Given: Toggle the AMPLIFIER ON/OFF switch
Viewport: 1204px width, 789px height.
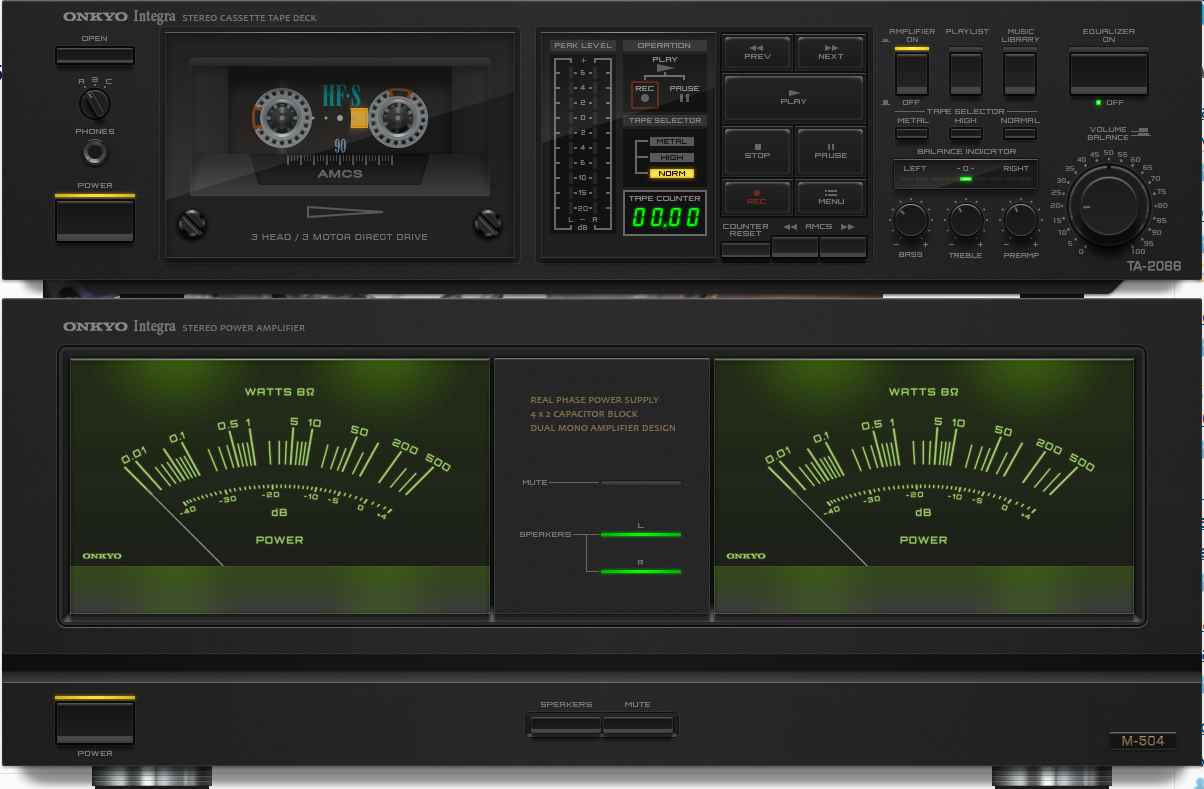Looking at the screenshot, I should [911, 72].
